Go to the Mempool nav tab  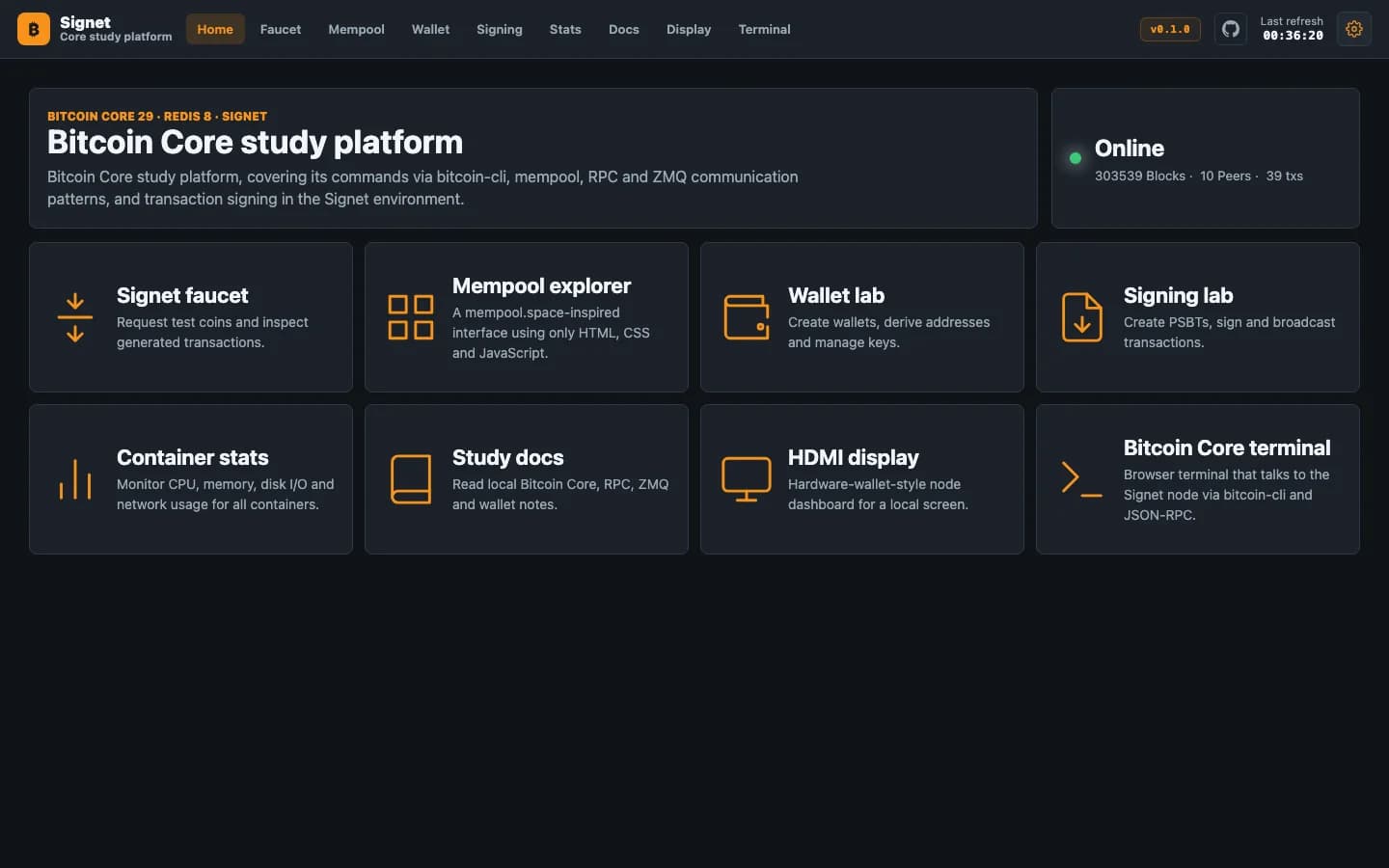356,29
